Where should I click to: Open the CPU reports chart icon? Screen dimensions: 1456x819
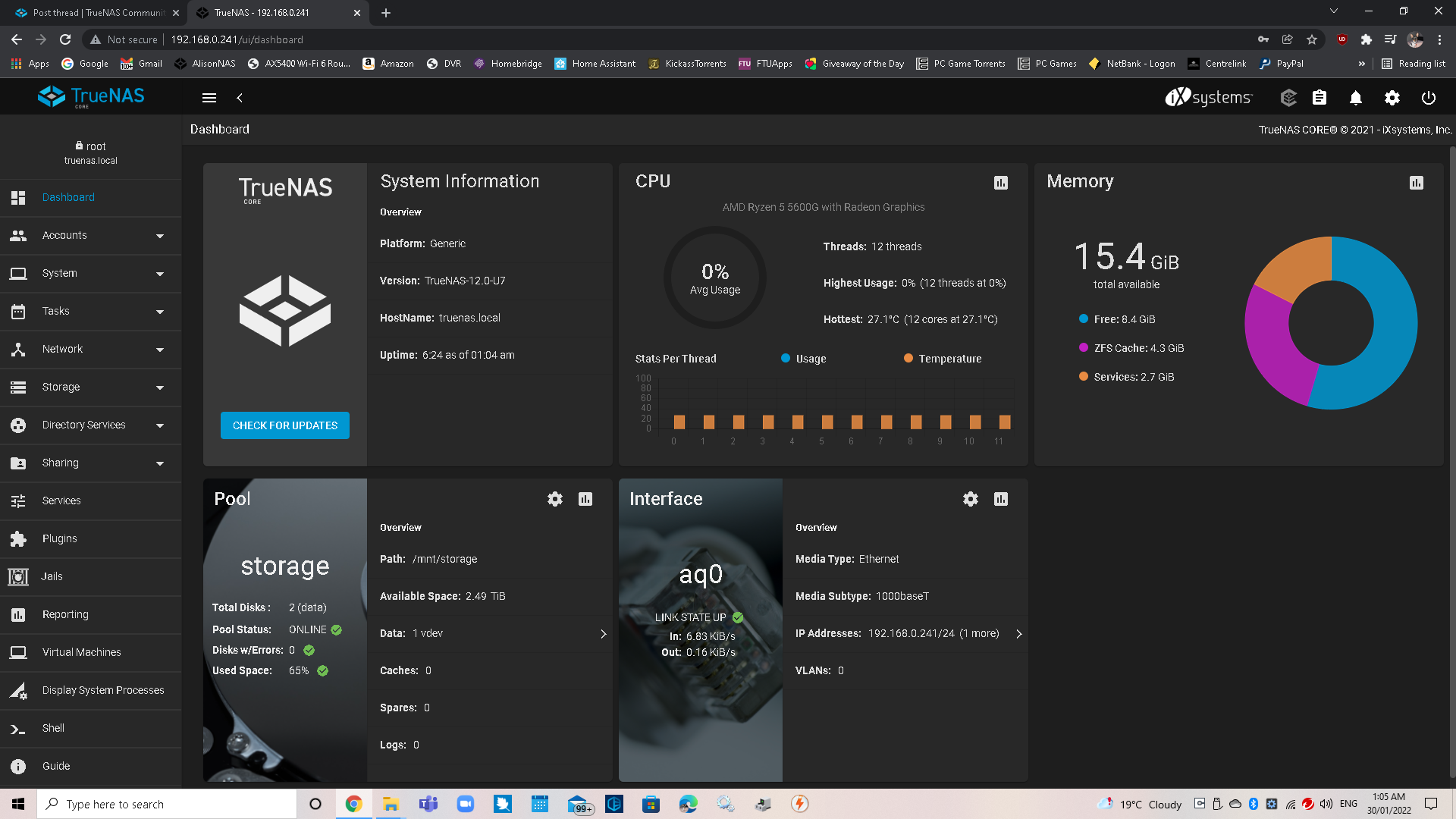[1001, 183]
